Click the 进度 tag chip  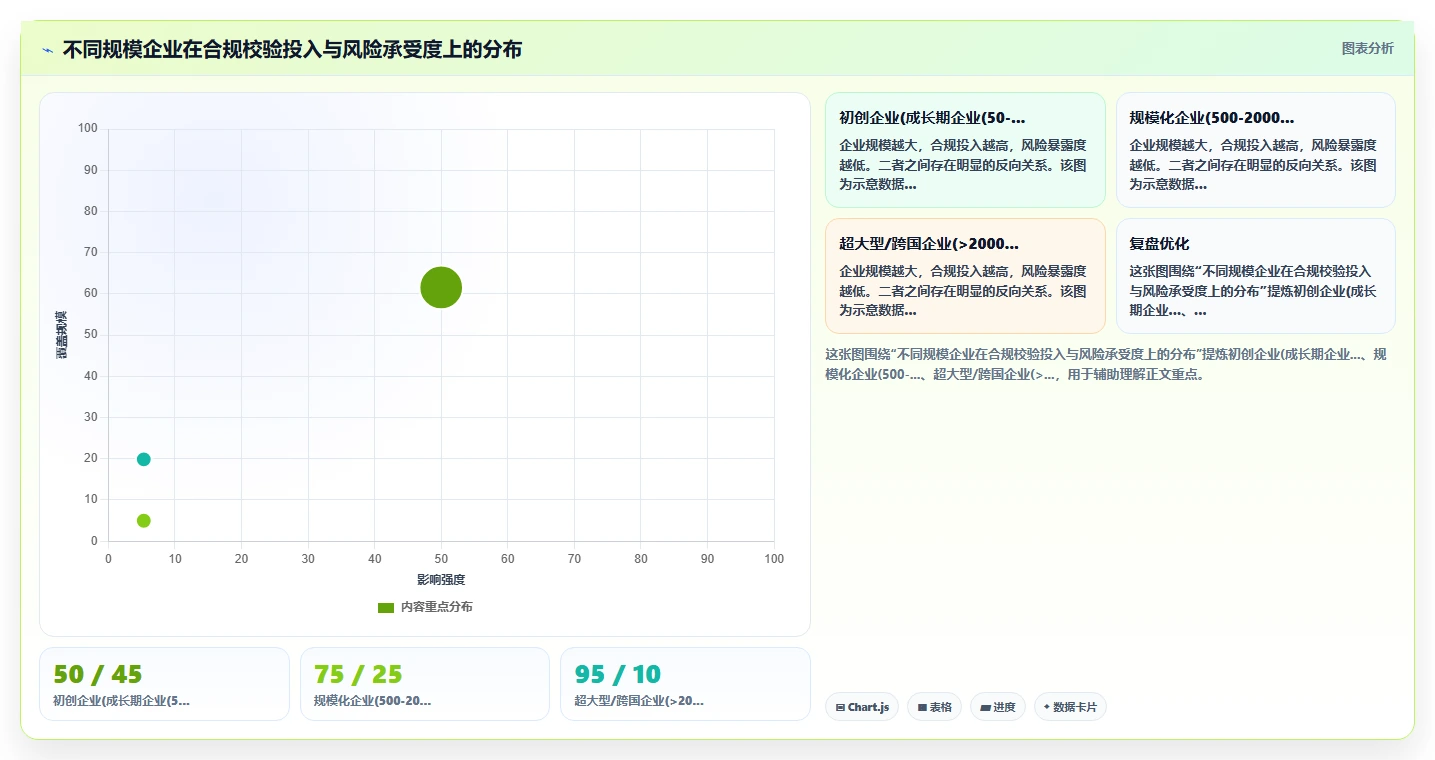(x=998, y=707)
